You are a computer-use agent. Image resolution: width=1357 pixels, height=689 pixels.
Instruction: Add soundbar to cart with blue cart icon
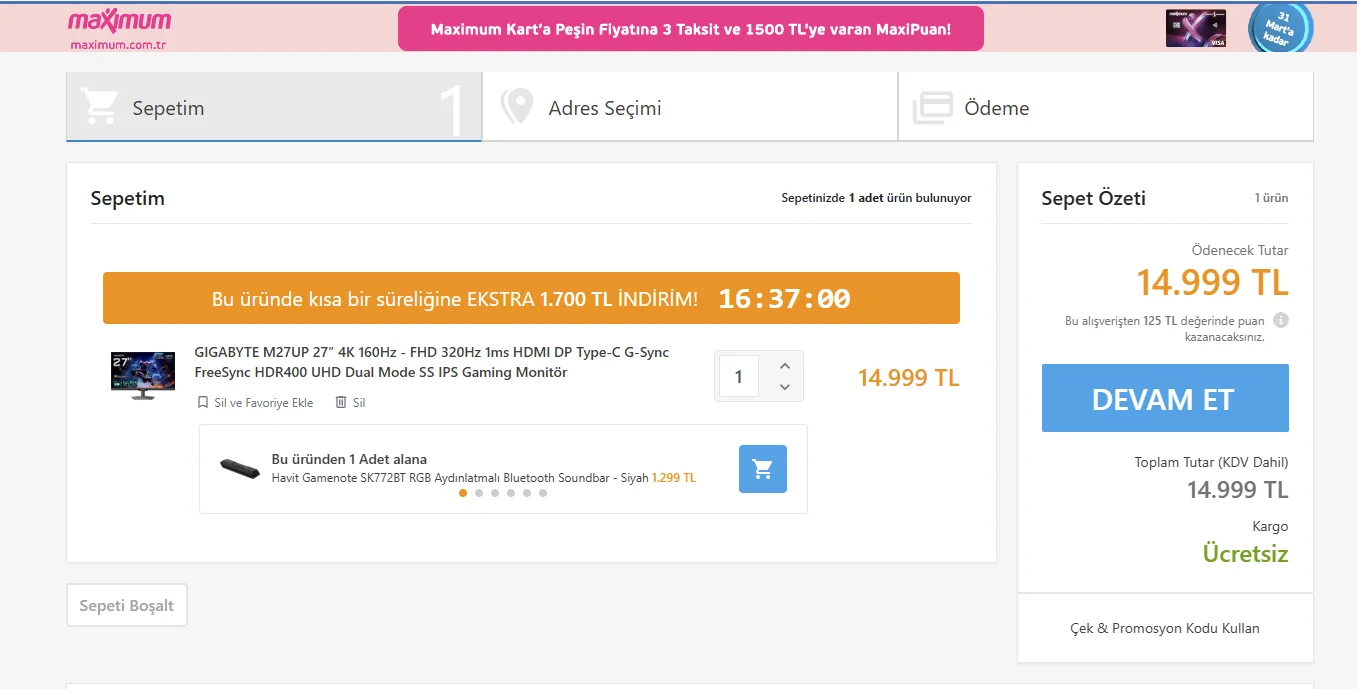tap(762, 469)
